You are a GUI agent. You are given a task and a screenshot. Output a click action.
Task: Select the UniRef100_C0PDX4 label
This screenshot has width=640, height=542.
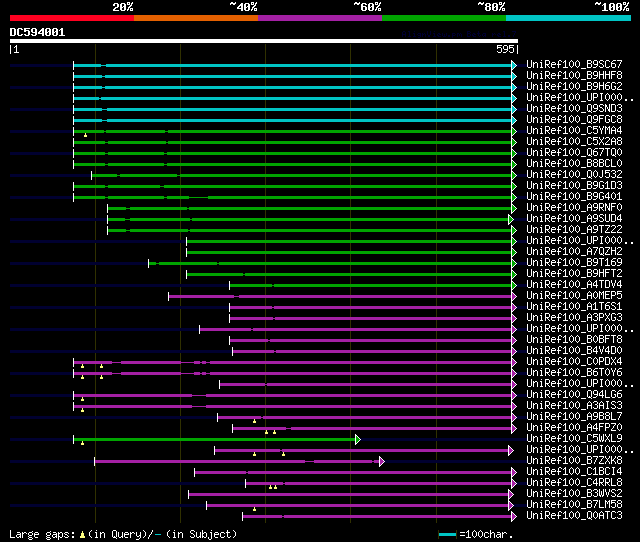tap(574, 362)
